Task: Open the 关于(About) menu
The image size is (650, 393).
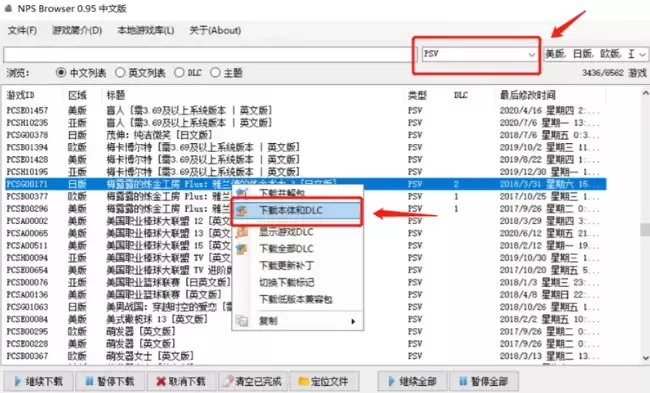Action: click(215, 30)
